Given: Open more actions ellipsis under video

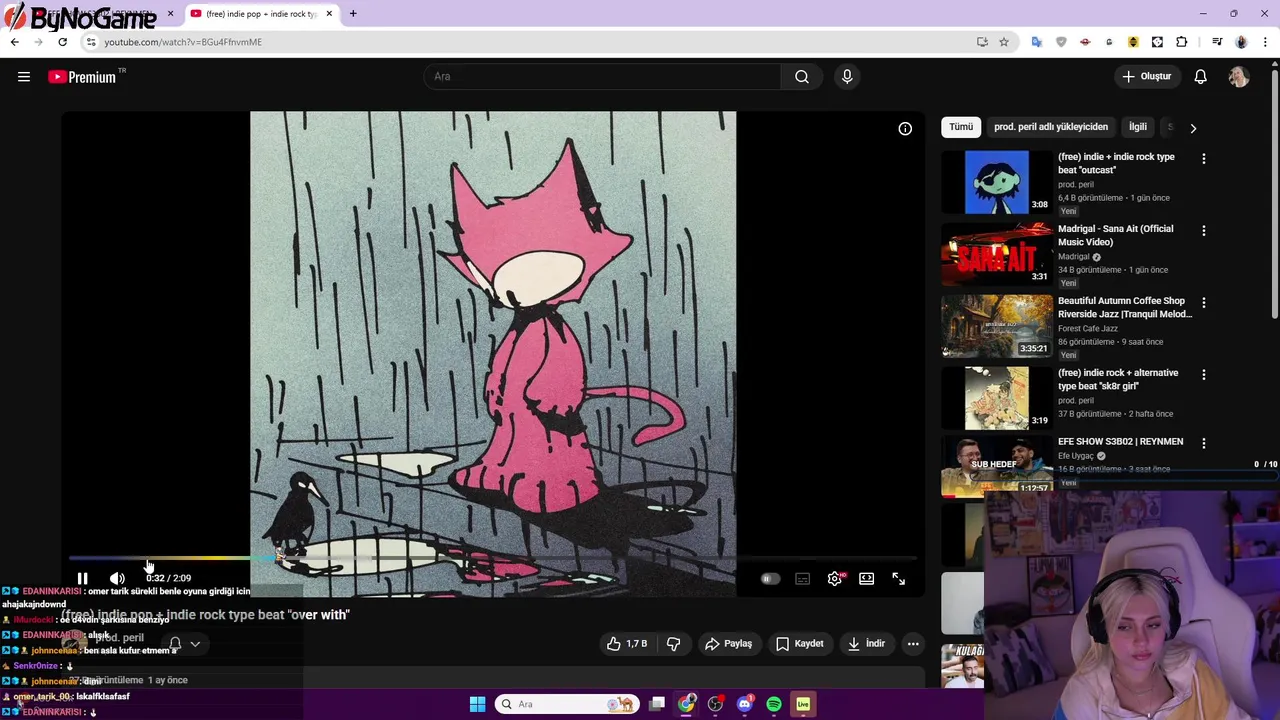Looking at the screenshot, I should pyautogui.click(x=913, y=644).
